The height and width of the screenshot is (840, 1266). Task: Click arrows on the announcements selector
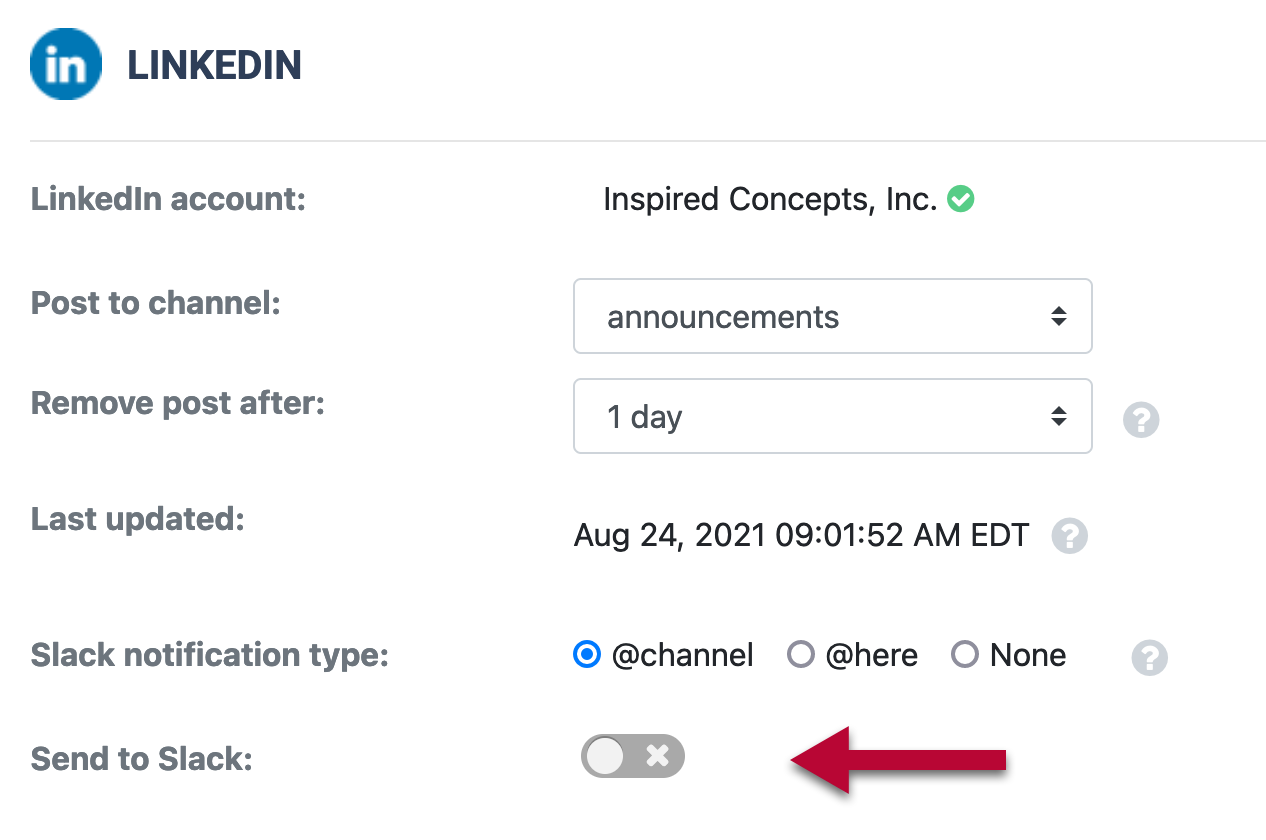point(1058,317)
